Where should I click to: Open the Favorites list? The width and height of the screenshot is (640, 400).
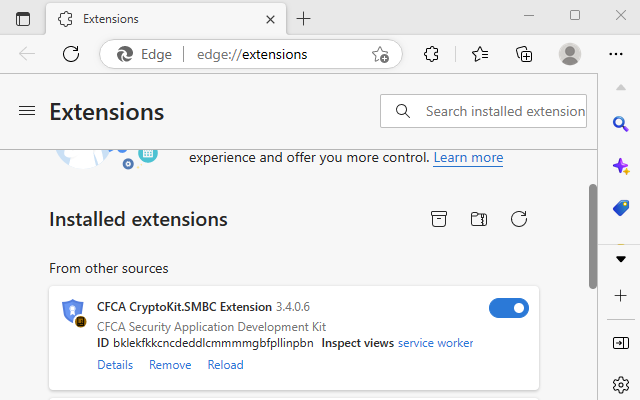pyautogui.click(x=480, y=54)
